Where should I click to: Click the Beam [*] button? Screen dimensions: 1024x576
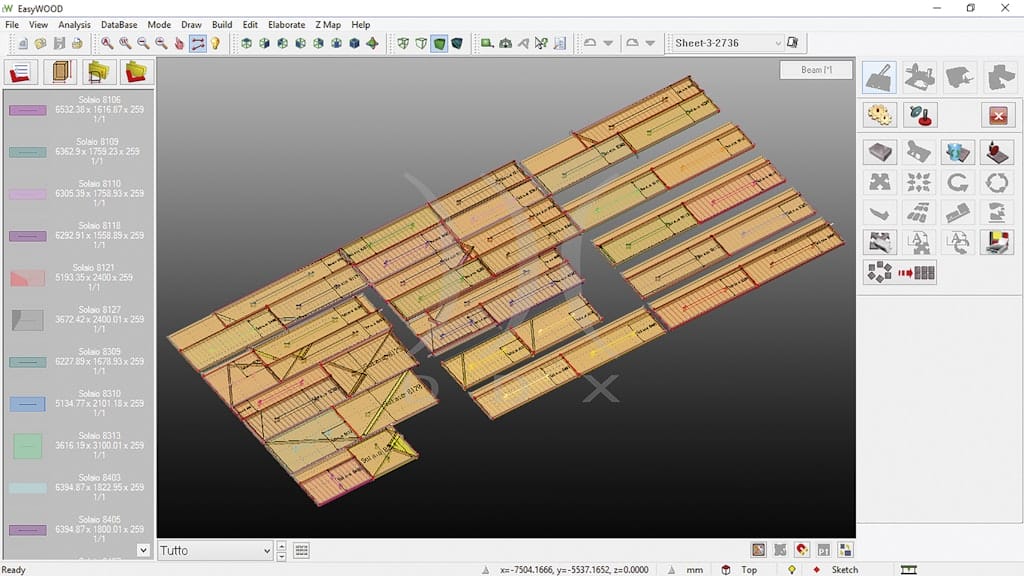tap(816, 70)
